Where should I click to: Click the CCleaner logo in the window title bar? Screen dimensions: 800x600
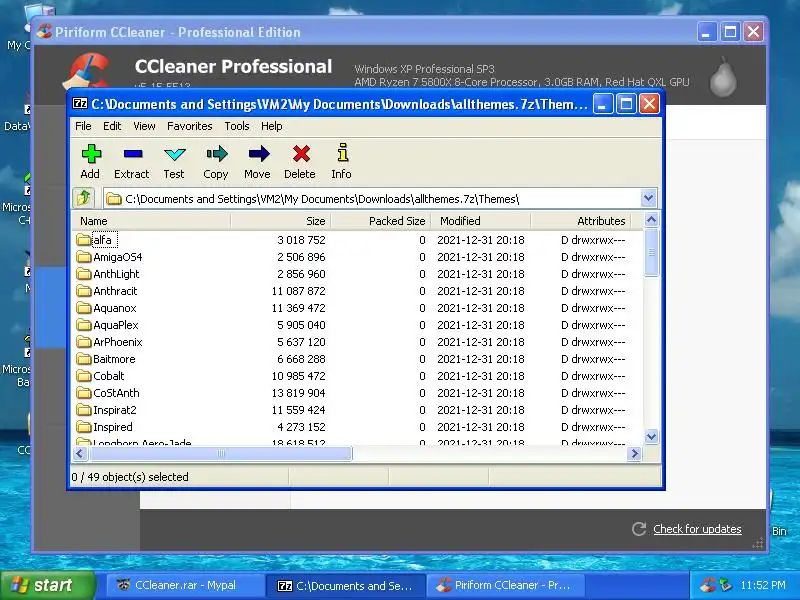44,31
